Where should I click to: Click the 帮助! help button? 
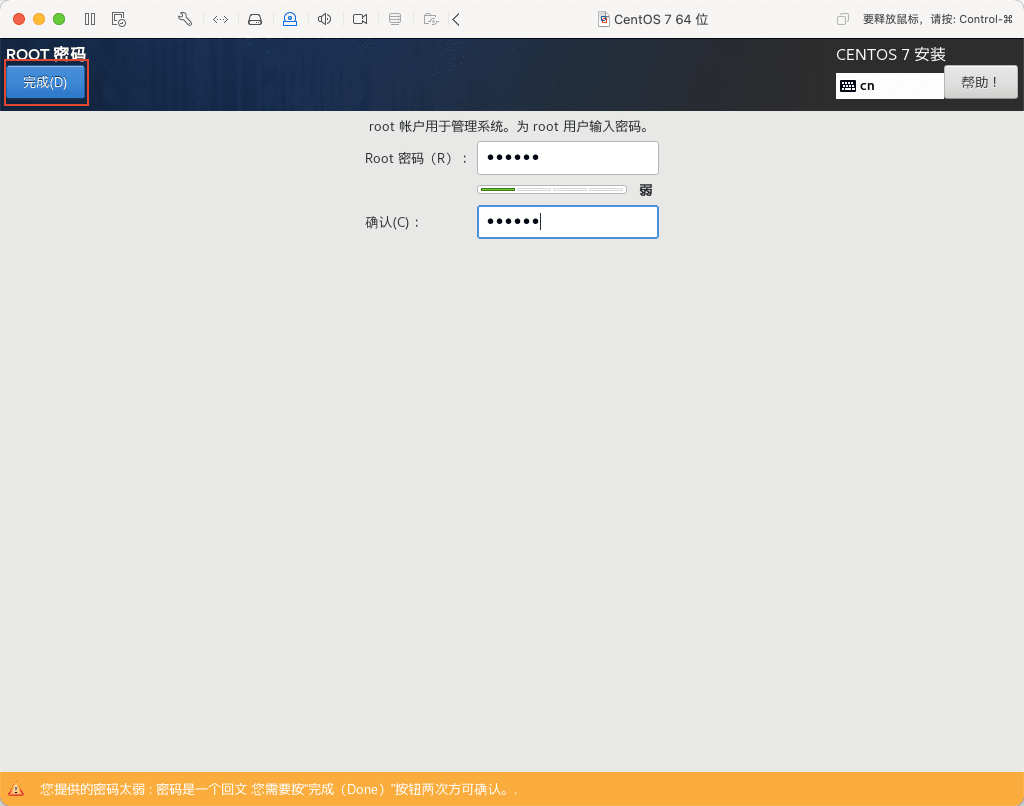pos(980,82)
